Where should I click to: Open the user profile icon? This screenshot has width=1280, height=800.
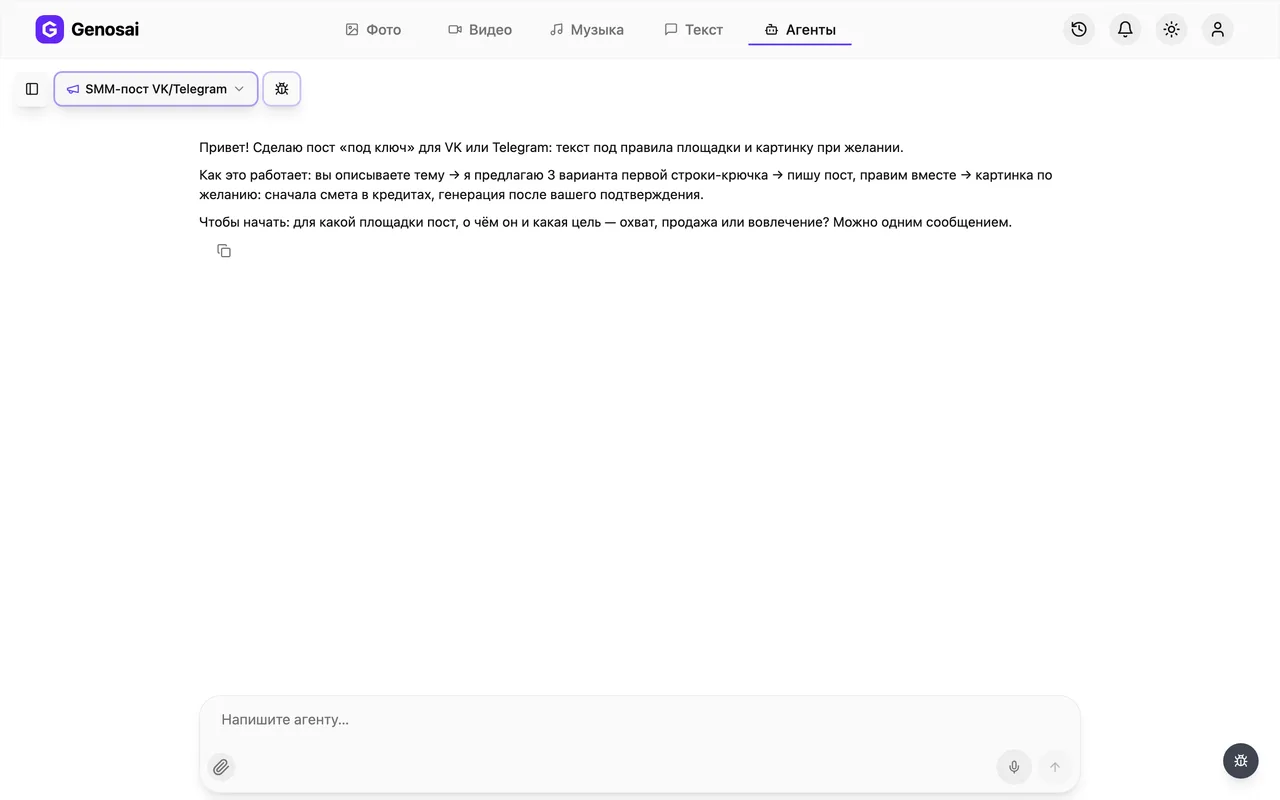coord(1217,29)
